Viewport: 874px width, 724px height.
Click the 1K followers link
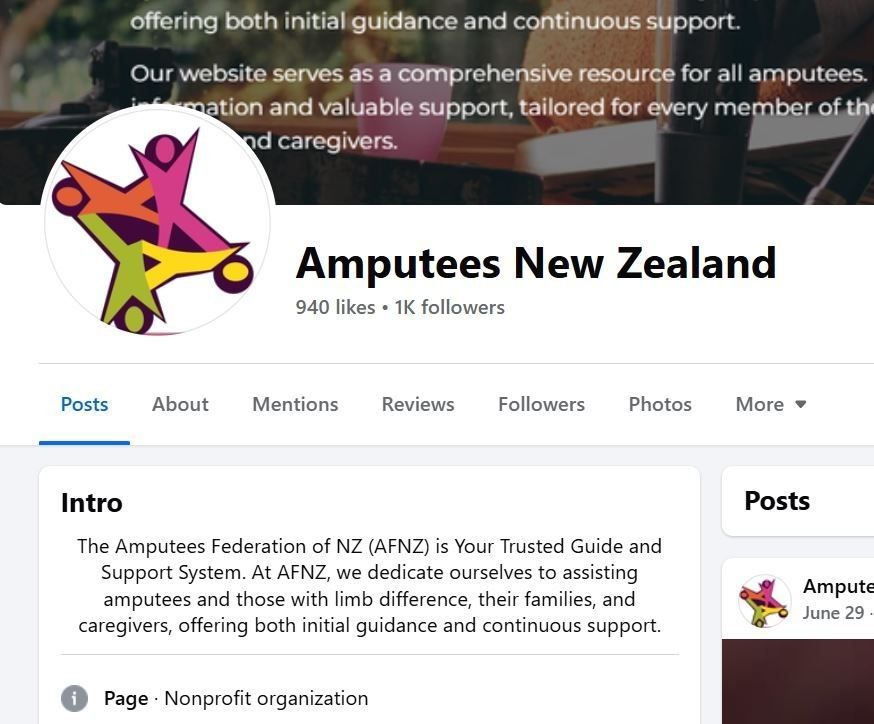pyautogui.click(x=449, y=307)
